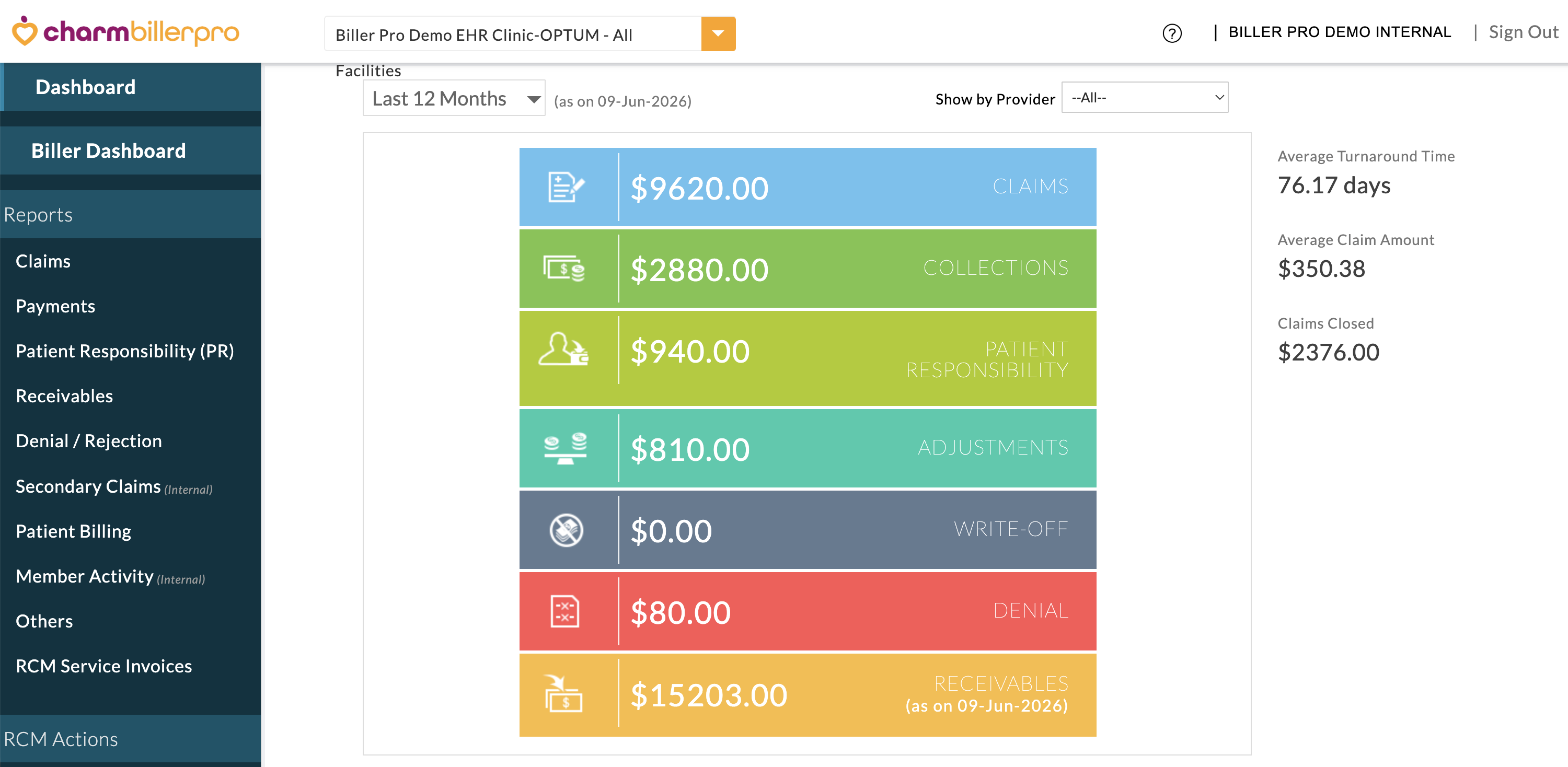Image resolution: width=1568 pixels, height=767 pixels.
Task: Click the $810.00 Adjustments tile
Action: tap(807, 448)
